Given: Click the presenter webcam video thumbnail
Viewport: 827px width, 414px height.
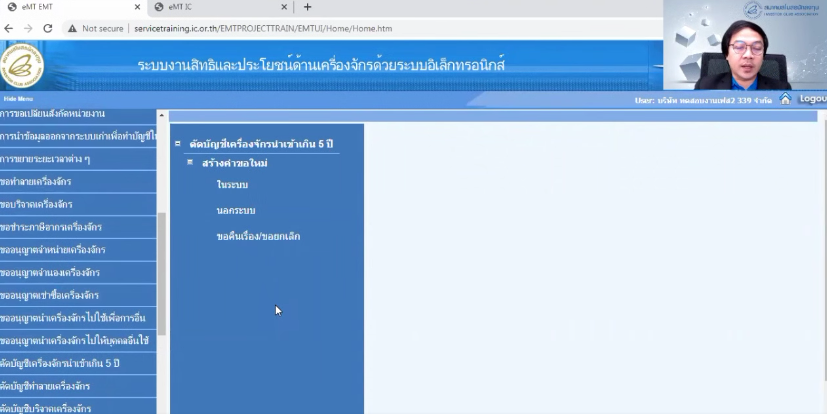Looking at the screenshot, I should click(x=745, y=45).
